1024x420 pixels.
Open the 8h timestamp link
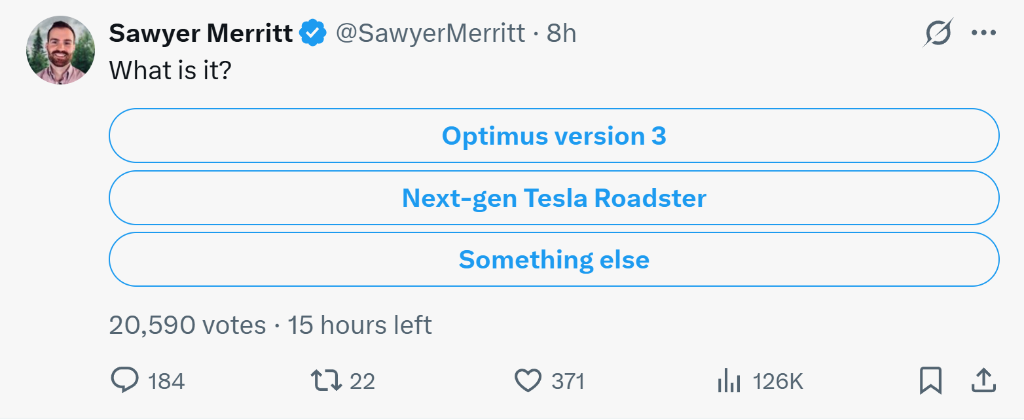click(x=562, y=33)
